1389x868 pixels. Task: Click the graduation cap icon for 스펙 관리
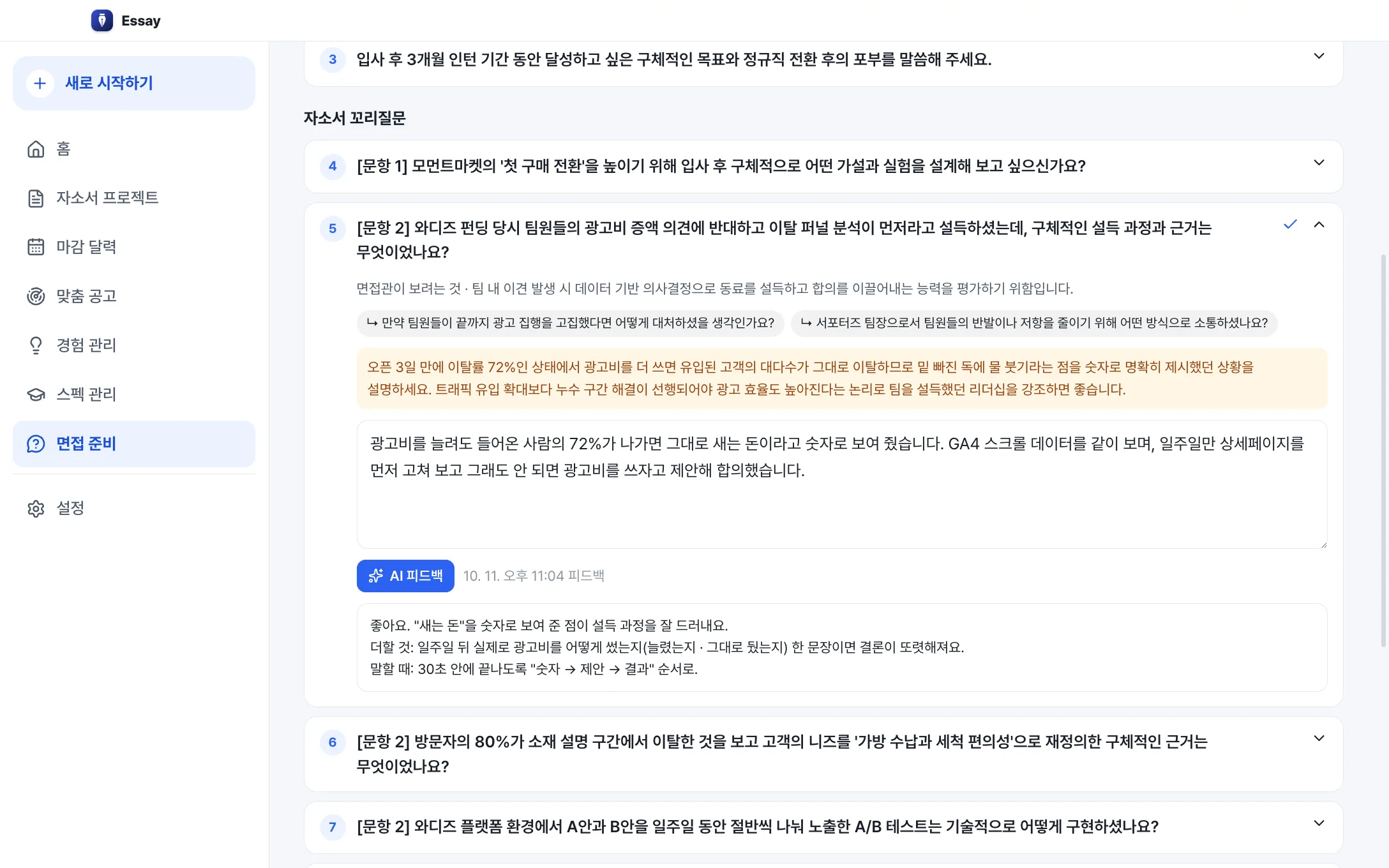pos(36,394)
